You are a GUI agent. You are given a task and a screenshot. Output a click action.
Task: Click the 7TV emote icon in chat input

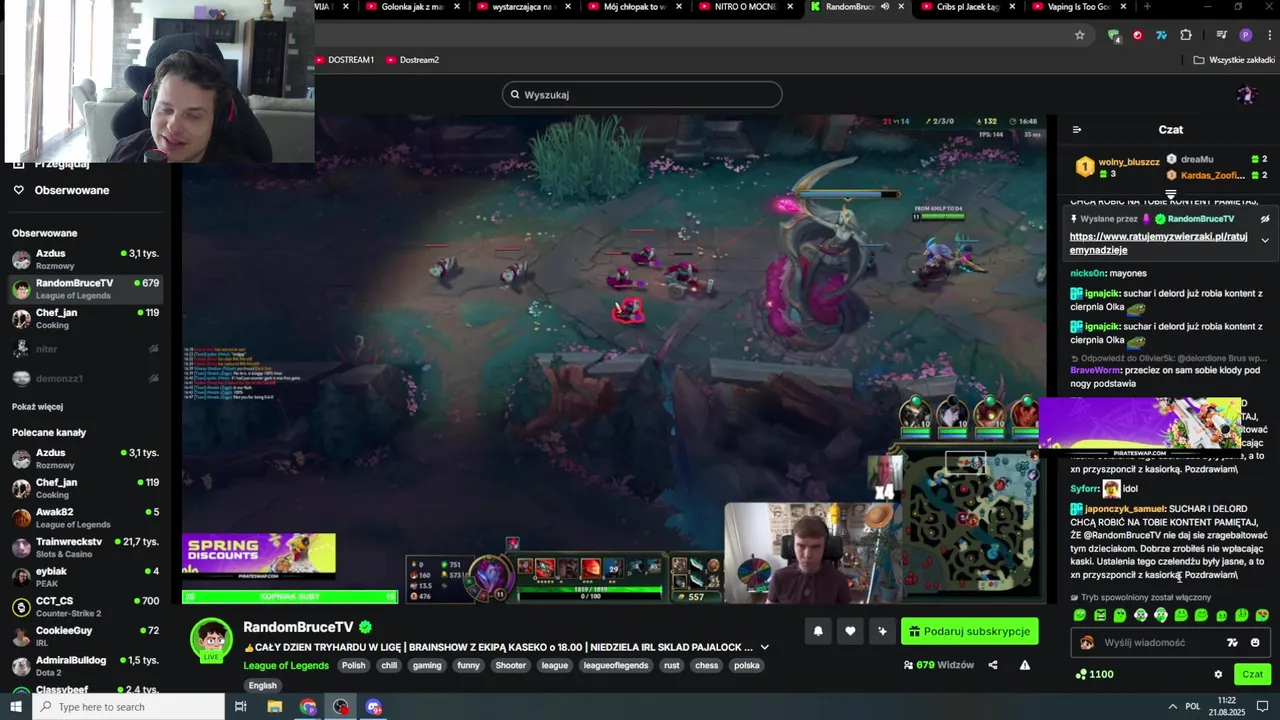click(x=1232, y=643)
